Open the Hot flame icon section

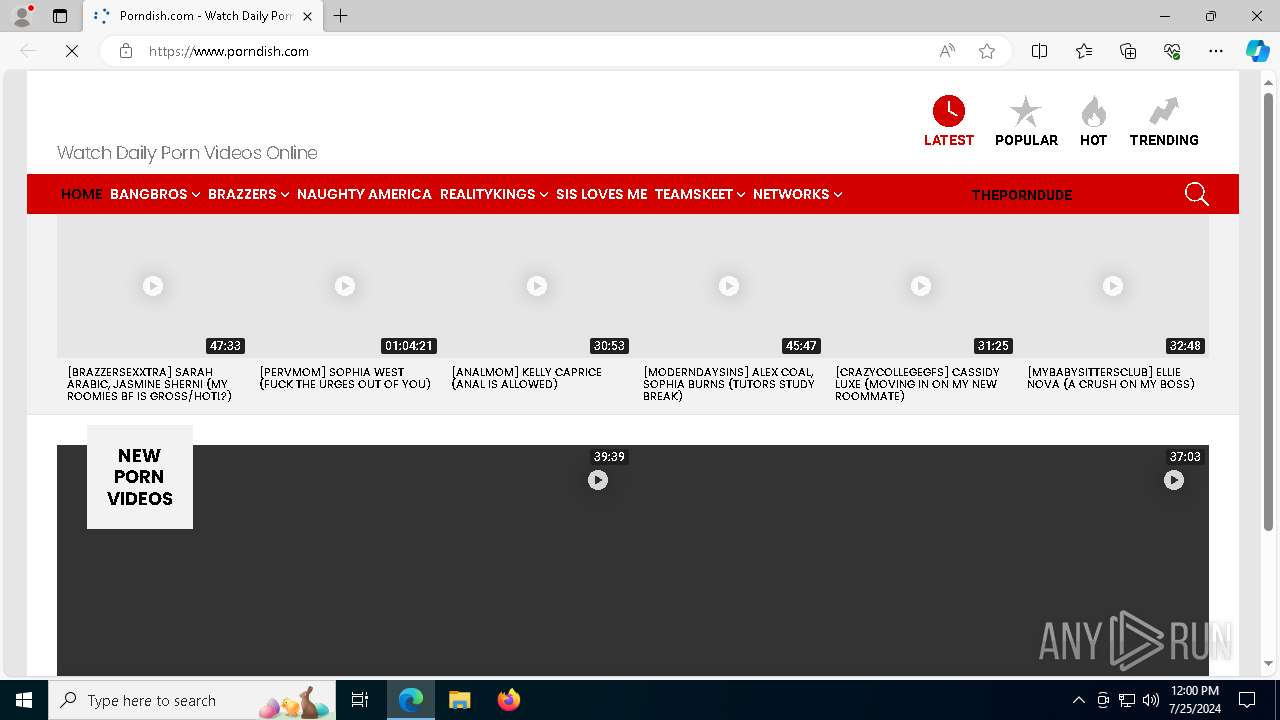(1093, 121)
